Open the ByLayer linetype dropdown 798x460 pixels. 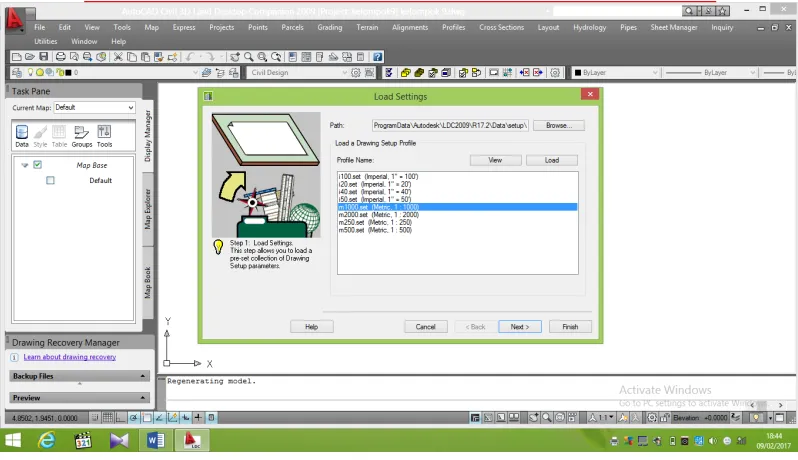click(x=753, y=73)
